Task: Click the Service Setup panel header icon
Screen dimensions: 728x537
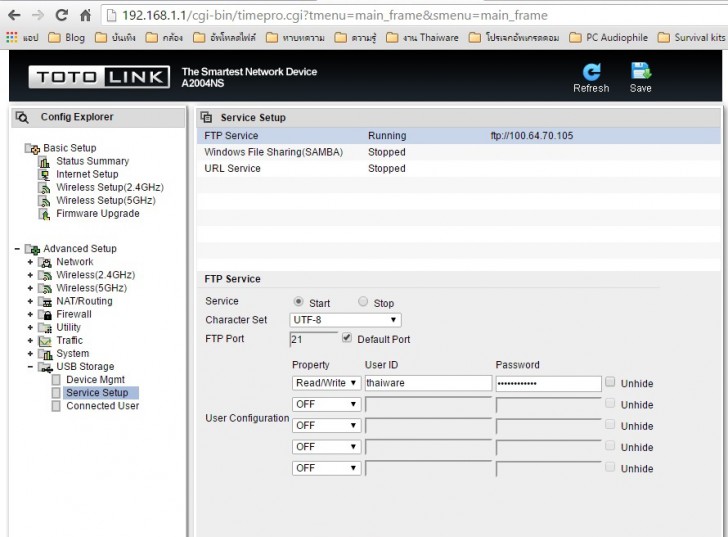Action: point(206,117)
